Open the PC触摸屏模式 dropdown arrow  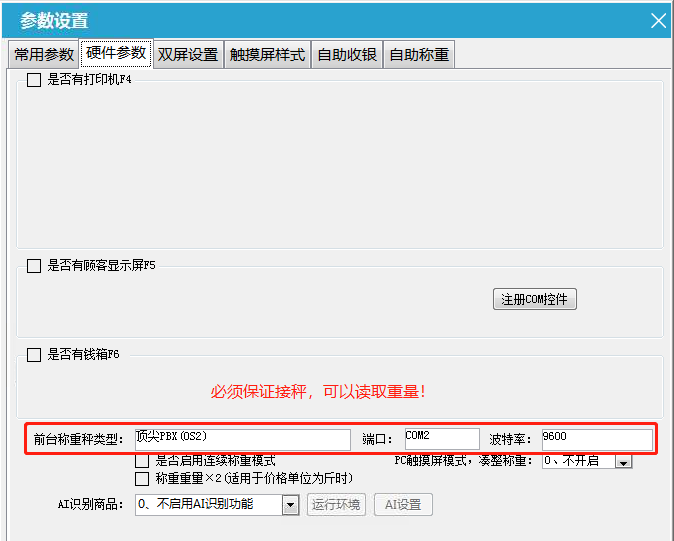click(x=624, y=461)
